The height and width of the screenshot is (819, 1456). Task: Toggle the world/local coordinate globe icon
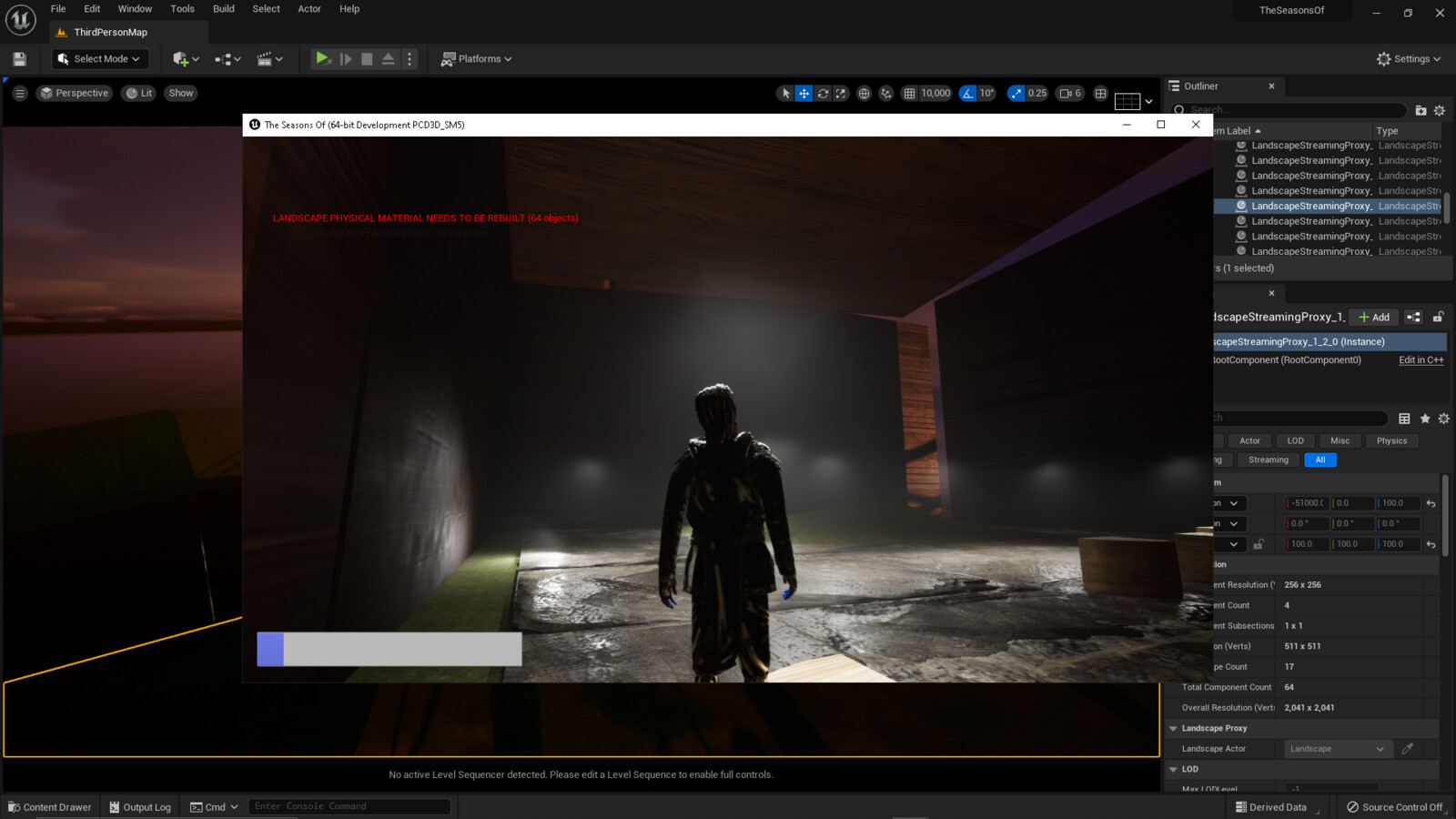(x=864, y=93)
